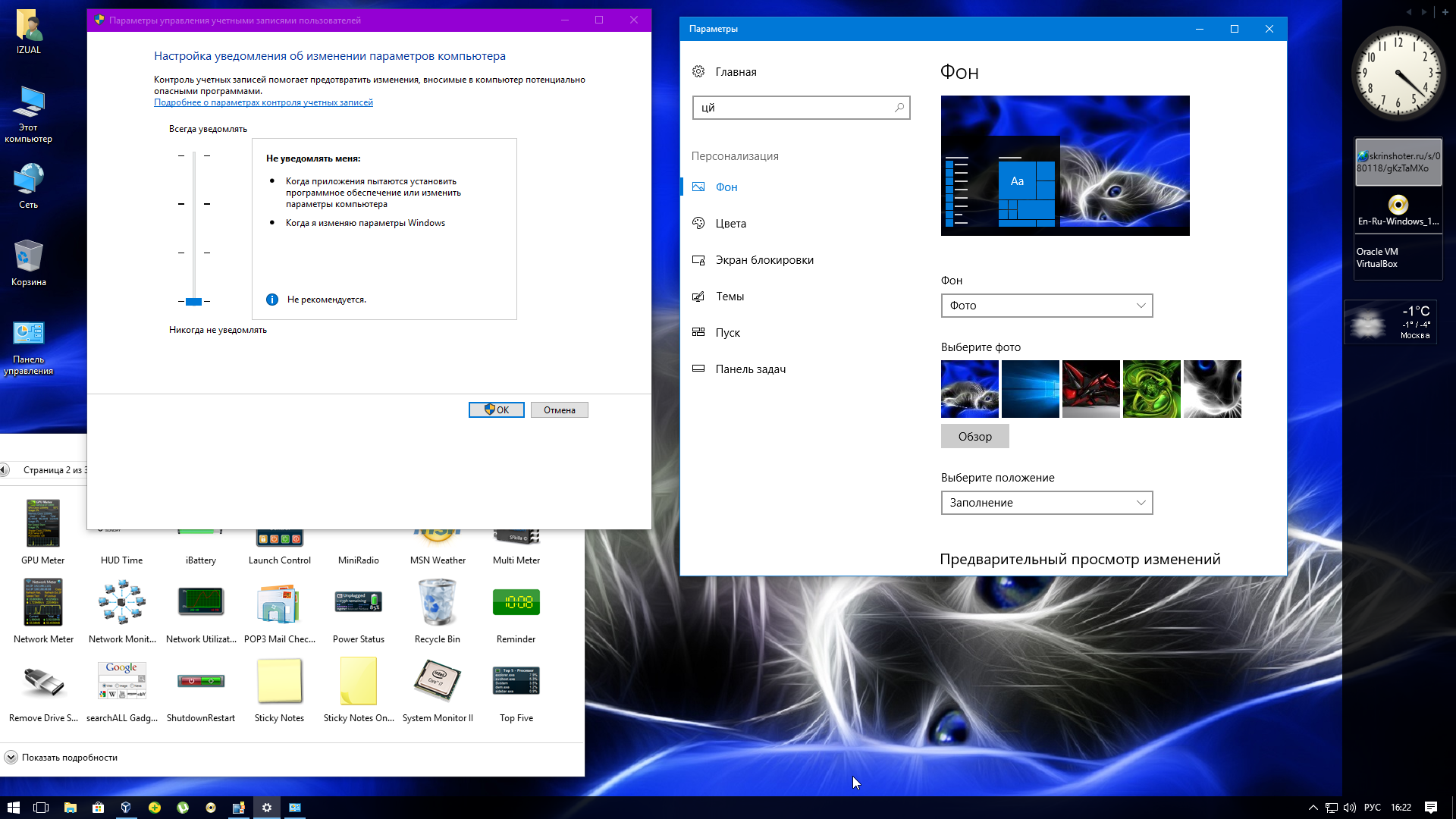The image size is (1456, 819).
Task: Select the green abstract wallpaper thumbnail
Action: 1151,389
